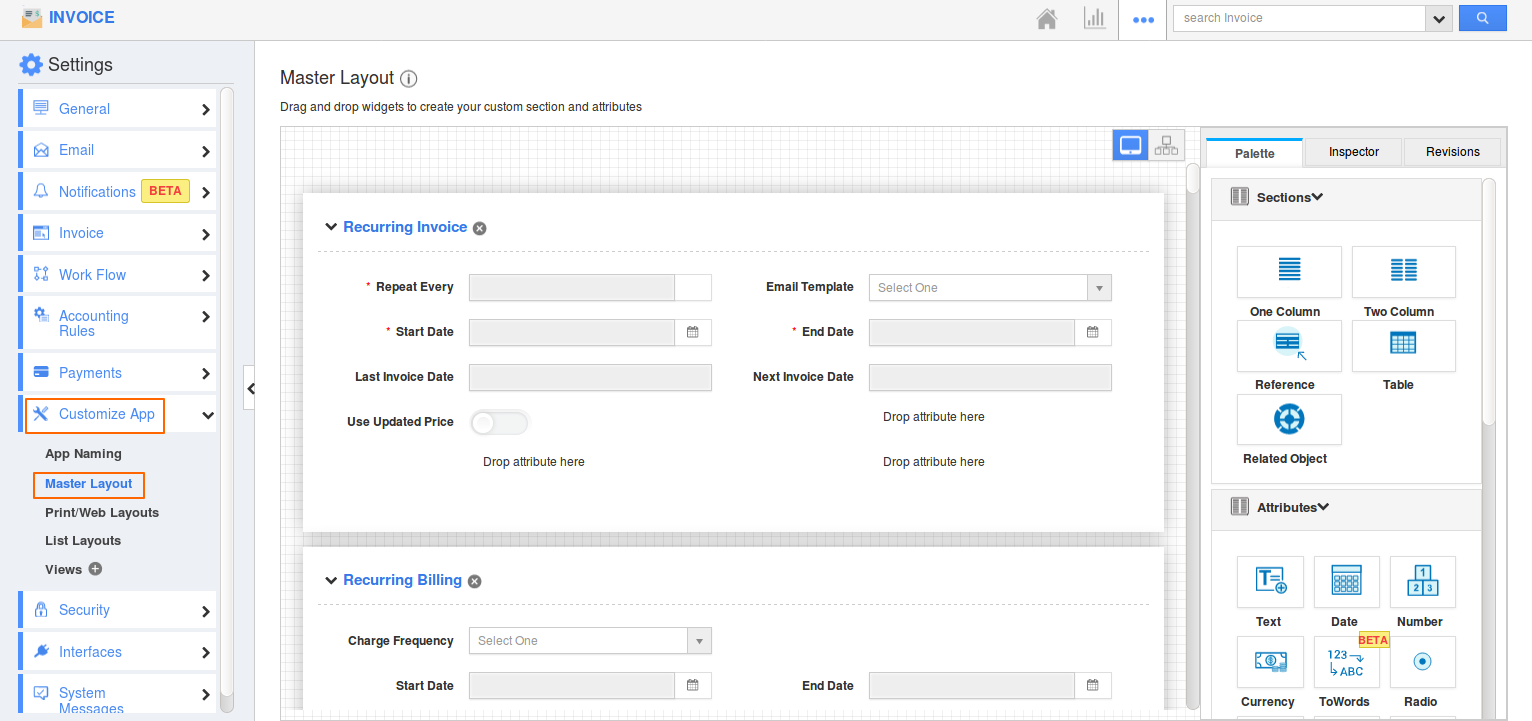Screen dimensions: 1532x721
Task: Click the Next Invoice Date field
Action: pos(990,378)
